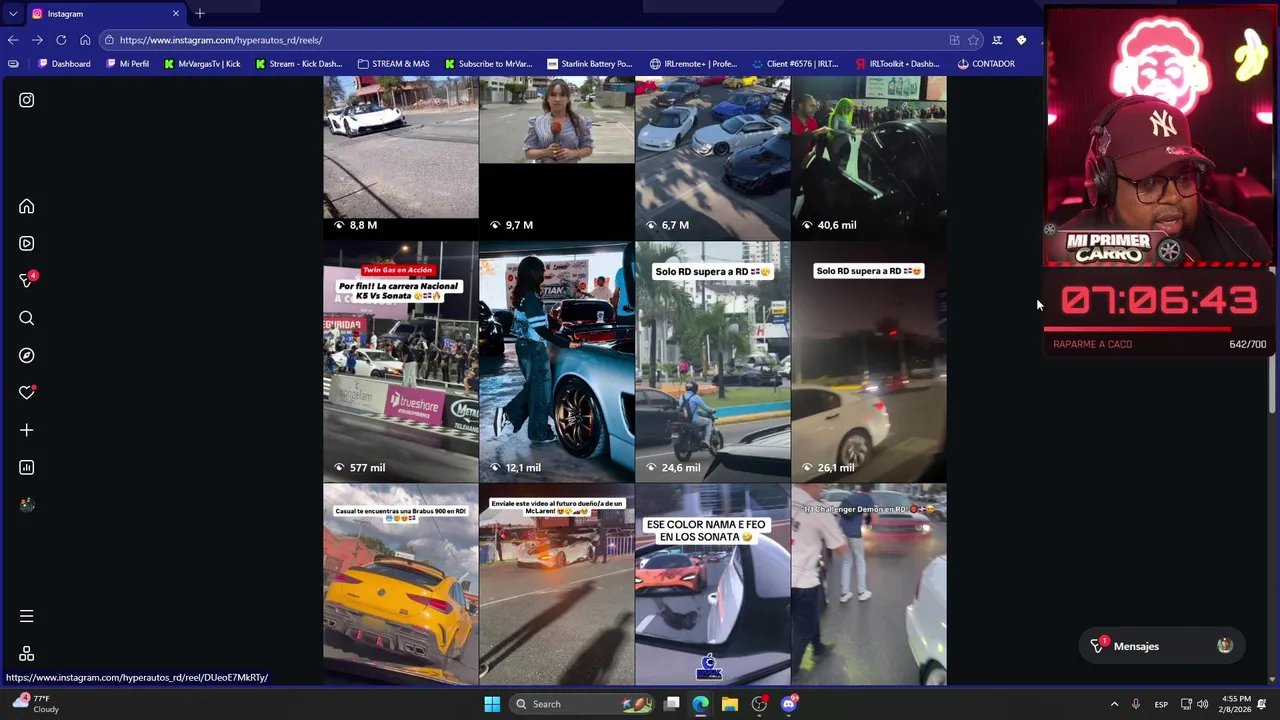Screen dimensions: 1280x720
Task: Expand the tab search dropdown arrow
Action: pyautogui.click(x=12, y=13)
